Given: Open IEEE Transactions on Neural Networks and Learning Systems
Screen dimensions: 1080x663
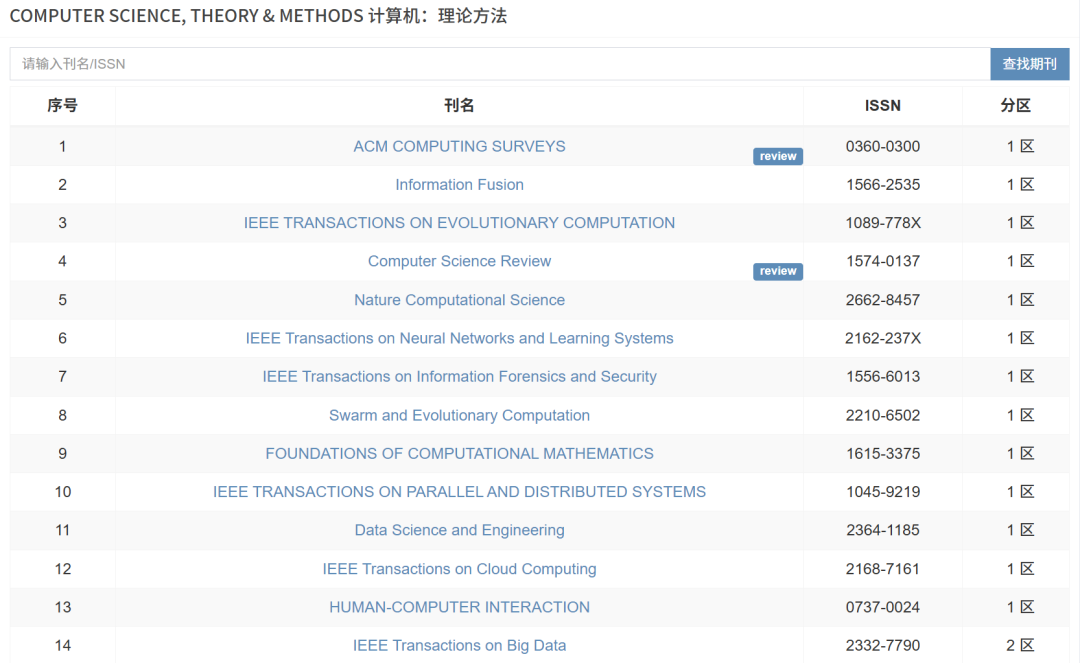Looking at the screenshot, I should [x=459, y=338].
